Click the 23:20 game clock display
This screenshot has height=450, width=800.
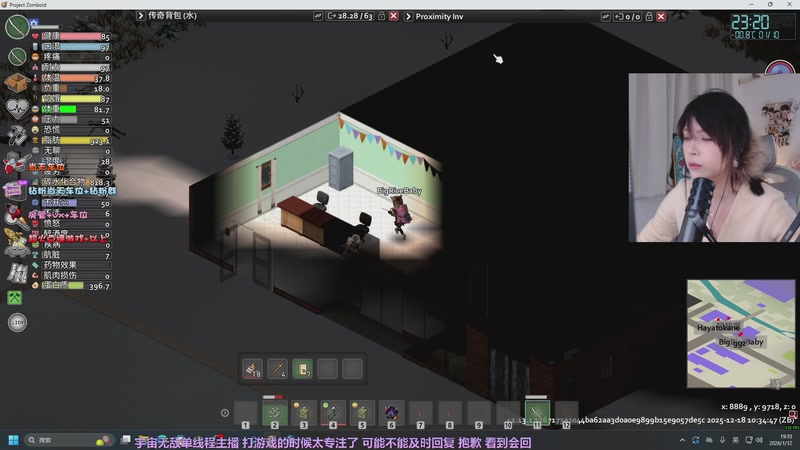click(750, 22)
